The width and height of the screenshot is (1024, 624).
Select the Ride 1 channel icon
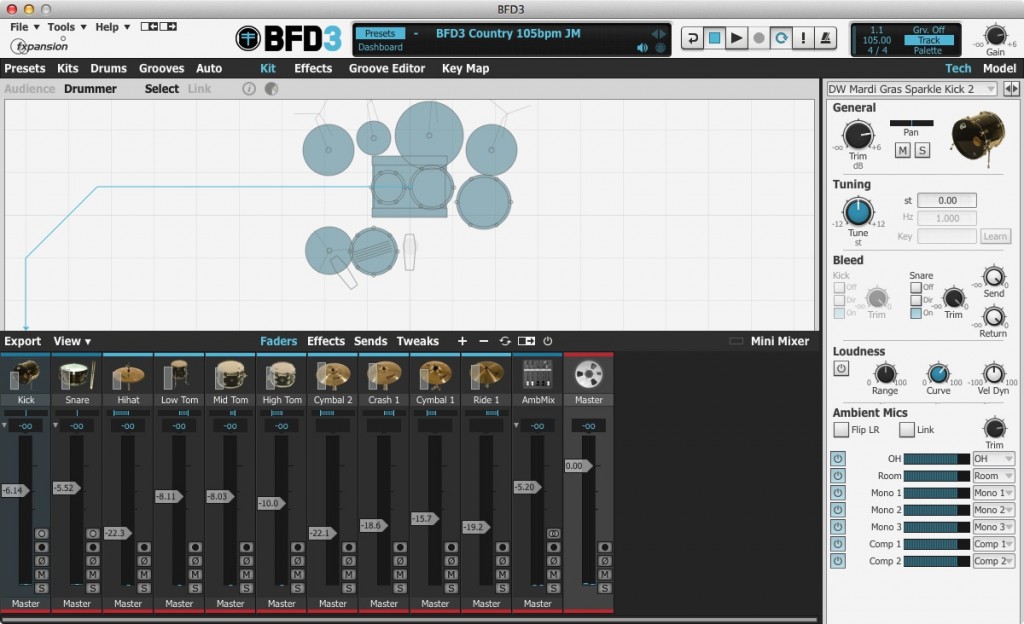[487, 375]
